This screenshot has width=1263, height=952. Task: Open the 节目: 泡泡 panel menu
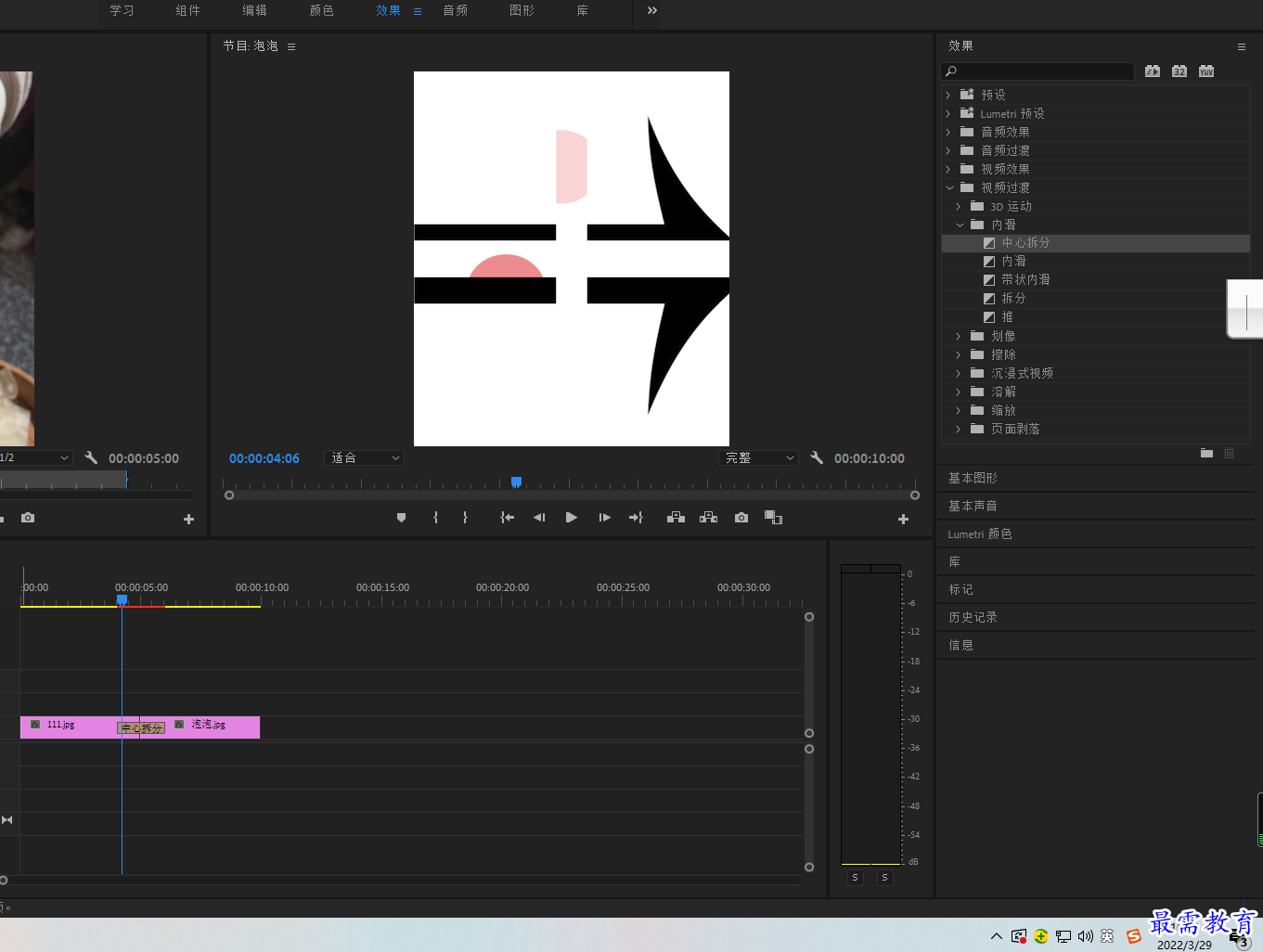click(x=291, y=46)
